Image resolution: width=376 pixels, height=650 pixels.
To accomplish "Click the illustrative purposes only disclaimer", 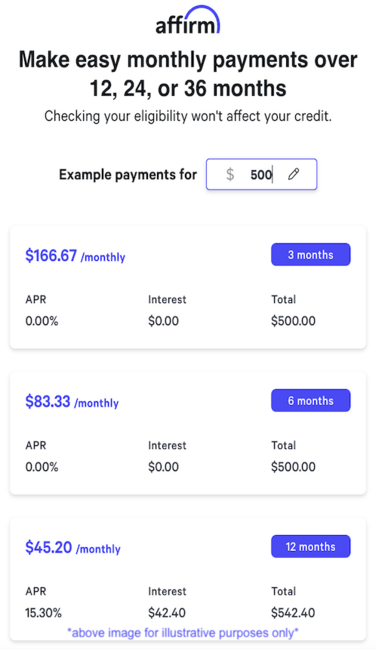I will point(183,633).
